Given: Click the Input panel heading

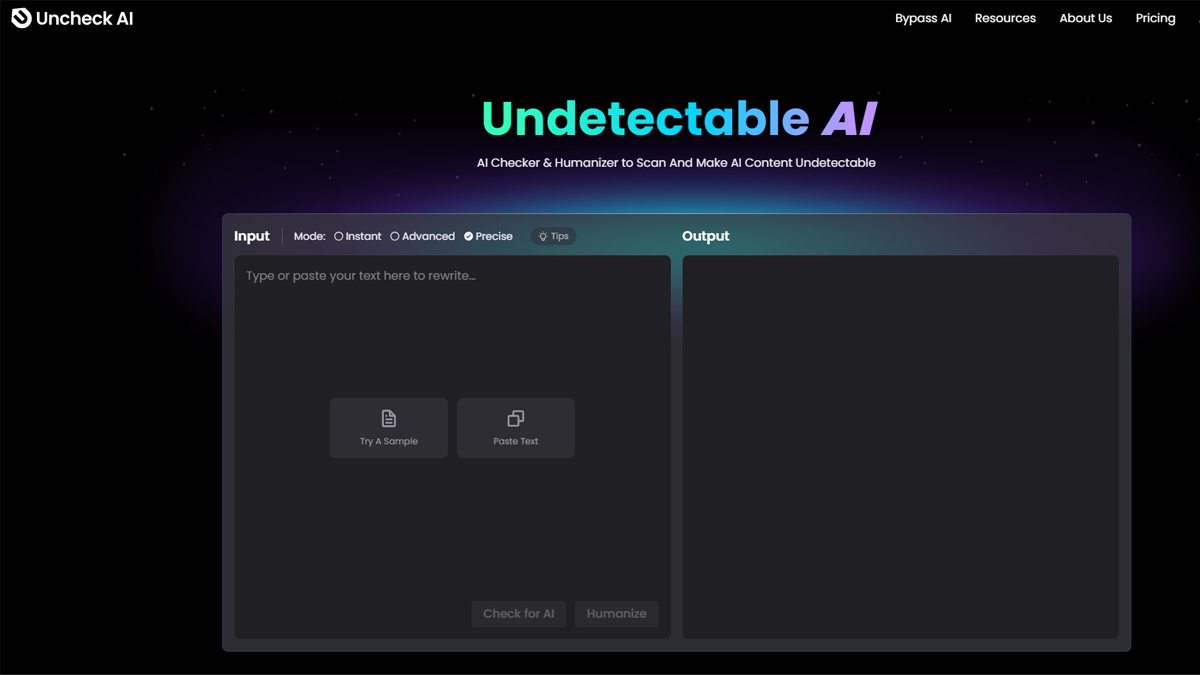Looking at the screenshot, I should pyautogui.click(x=252, y=236).
